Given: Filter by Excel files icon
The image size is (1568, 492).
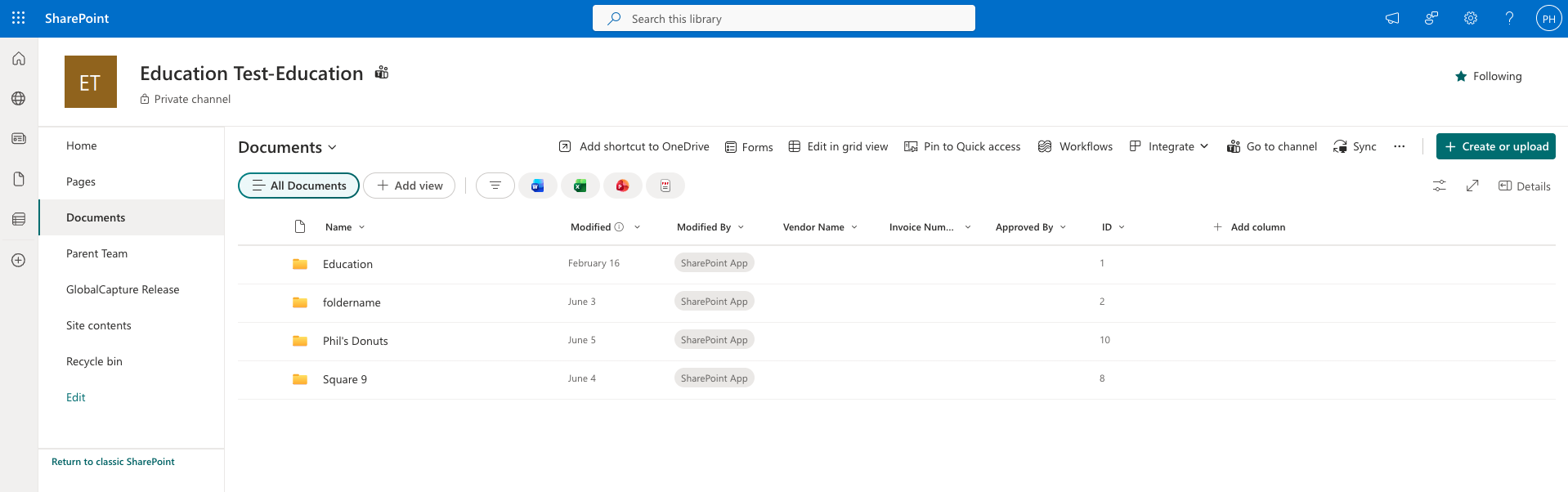Looking at the screenshot, I should click(580, 186).
